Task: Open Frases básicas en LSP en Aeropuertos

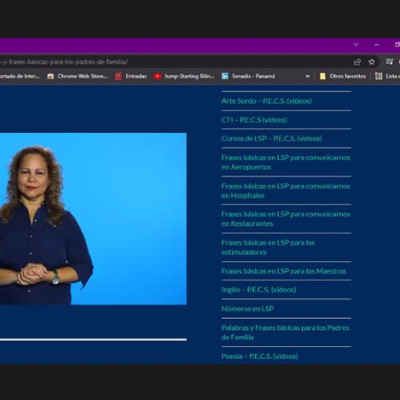Action: tap(286, 162)
